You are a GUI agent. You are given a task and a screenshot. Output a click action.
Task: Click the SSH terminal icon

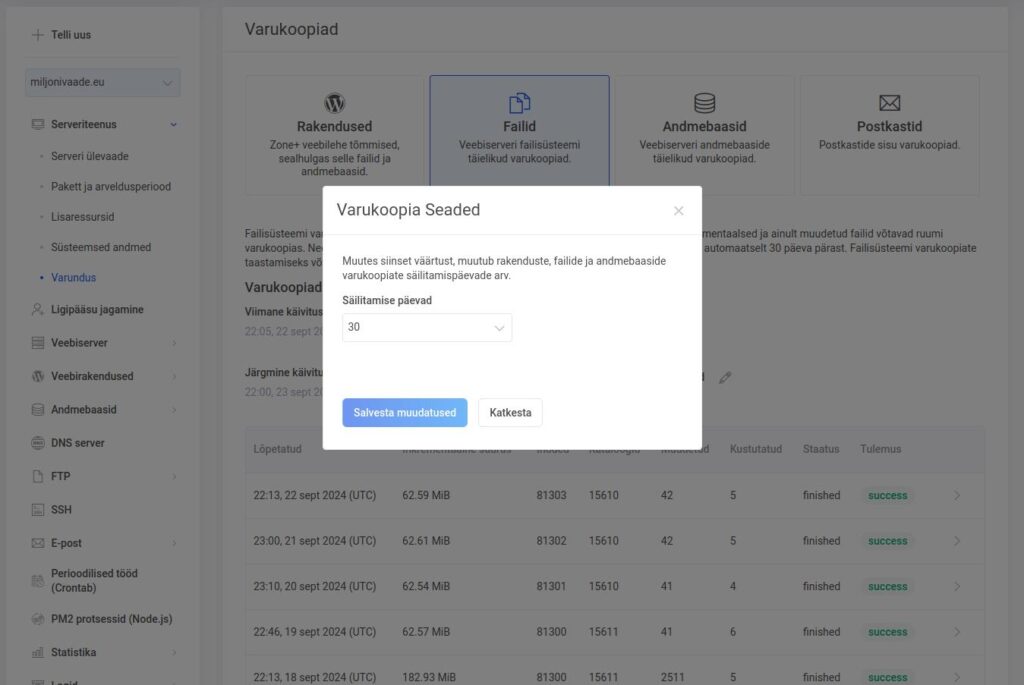coord(38,509)
